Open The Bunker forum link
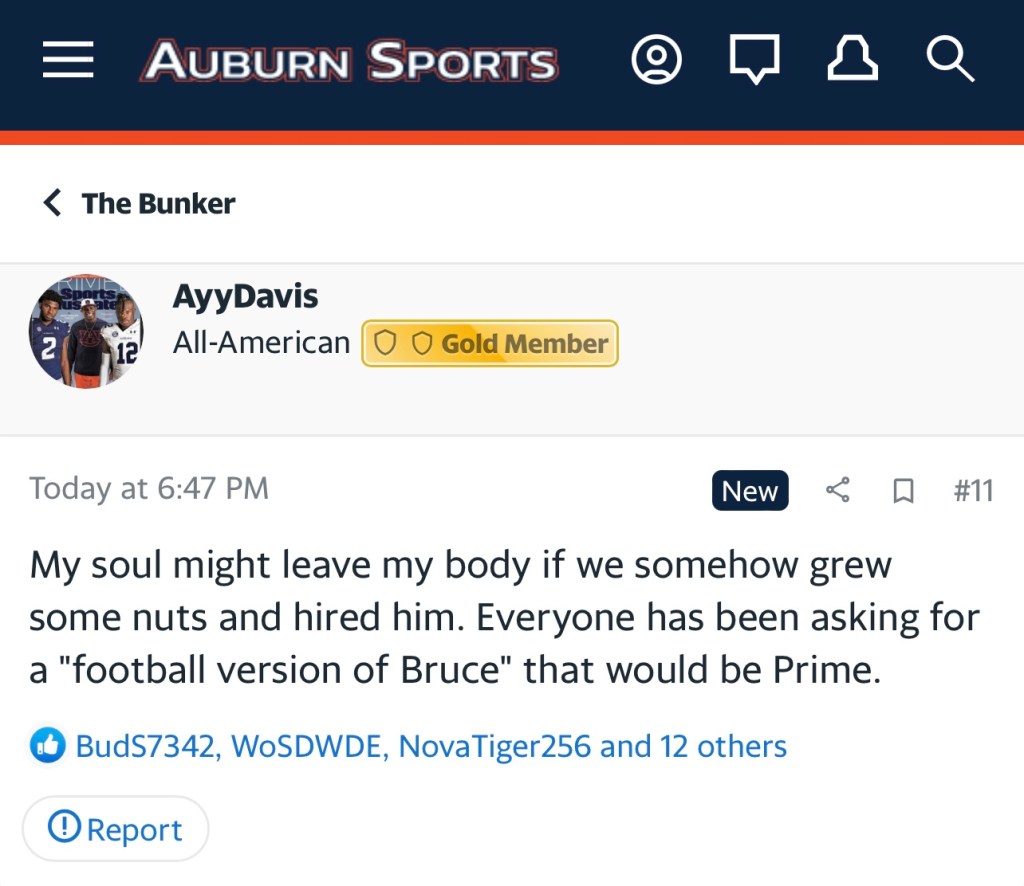 tap(158, 203)
